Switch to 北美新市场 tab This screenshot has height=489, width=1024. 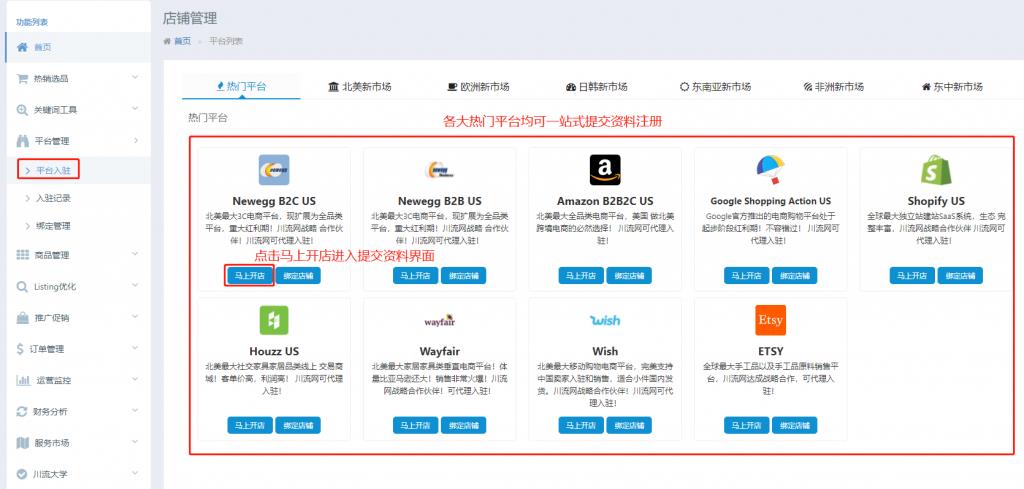(x=359, y=86)
